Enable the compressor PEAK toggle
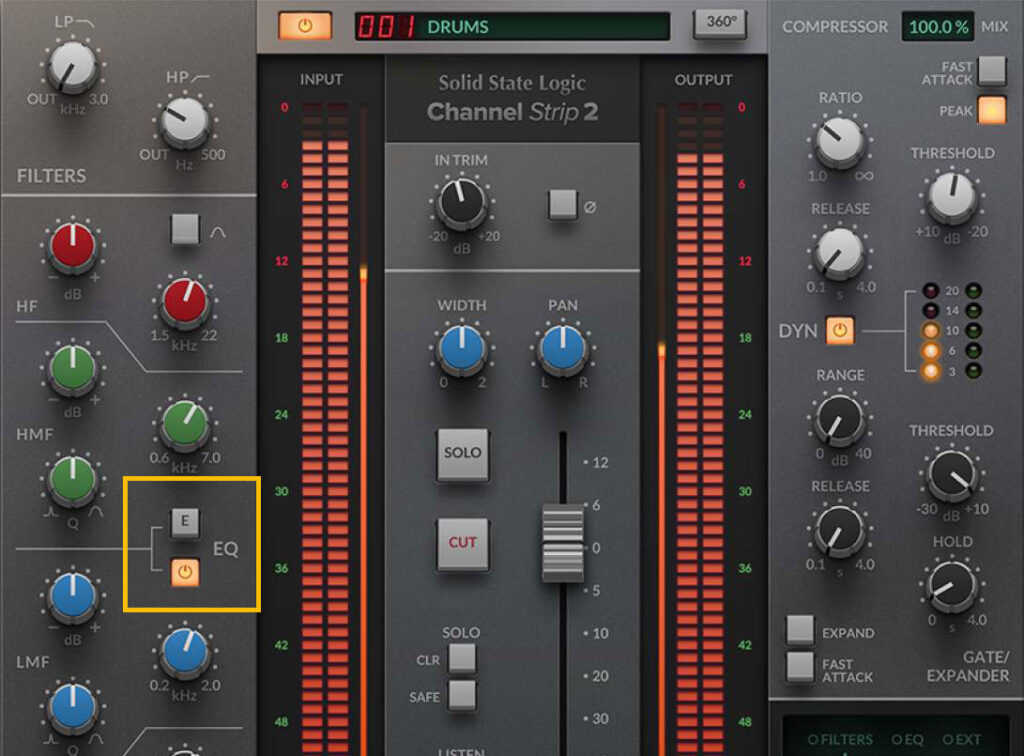This screenshot has width=1024, height=756. pos(992,110)
